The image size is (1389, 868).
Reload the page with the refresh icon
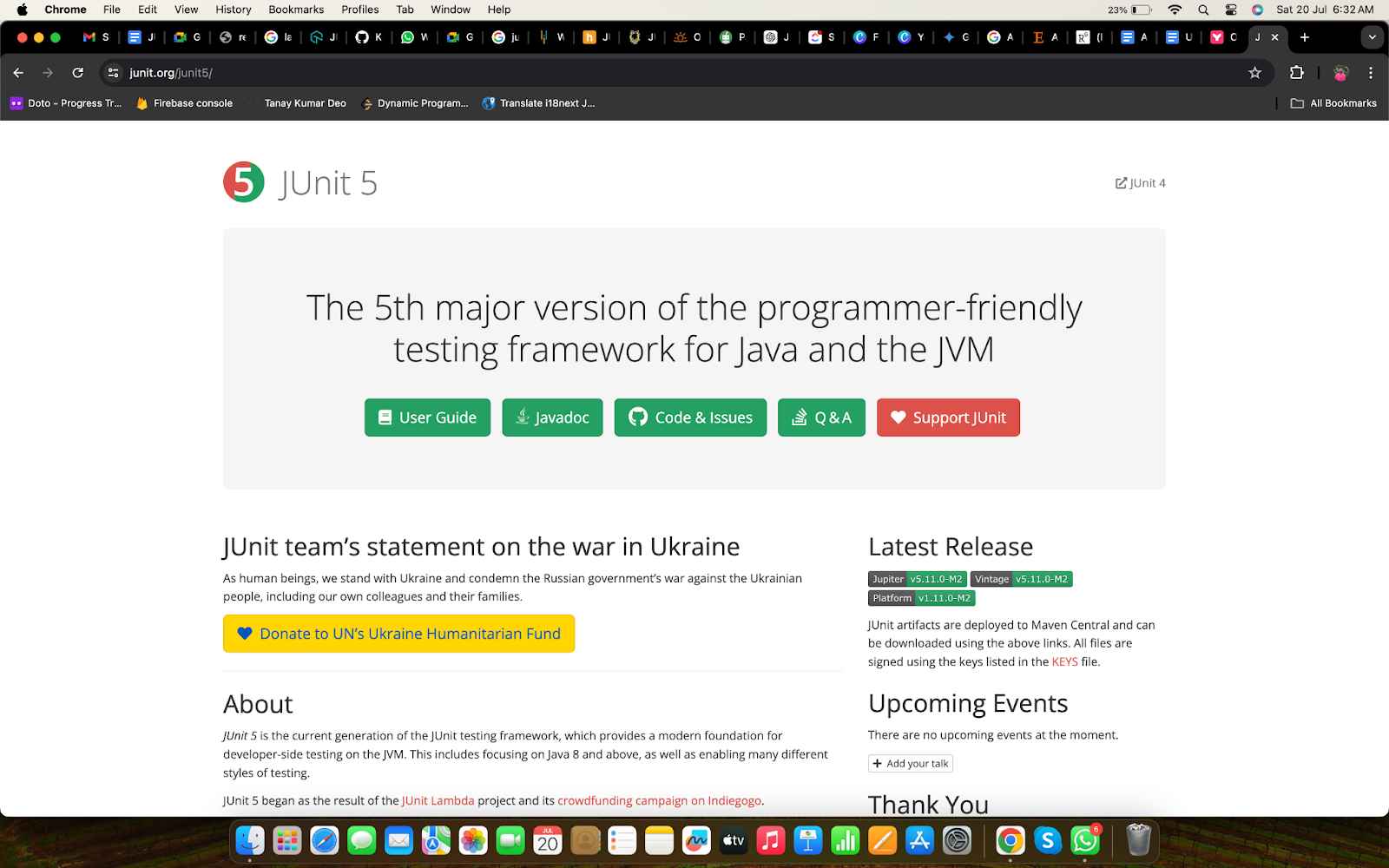78,73
